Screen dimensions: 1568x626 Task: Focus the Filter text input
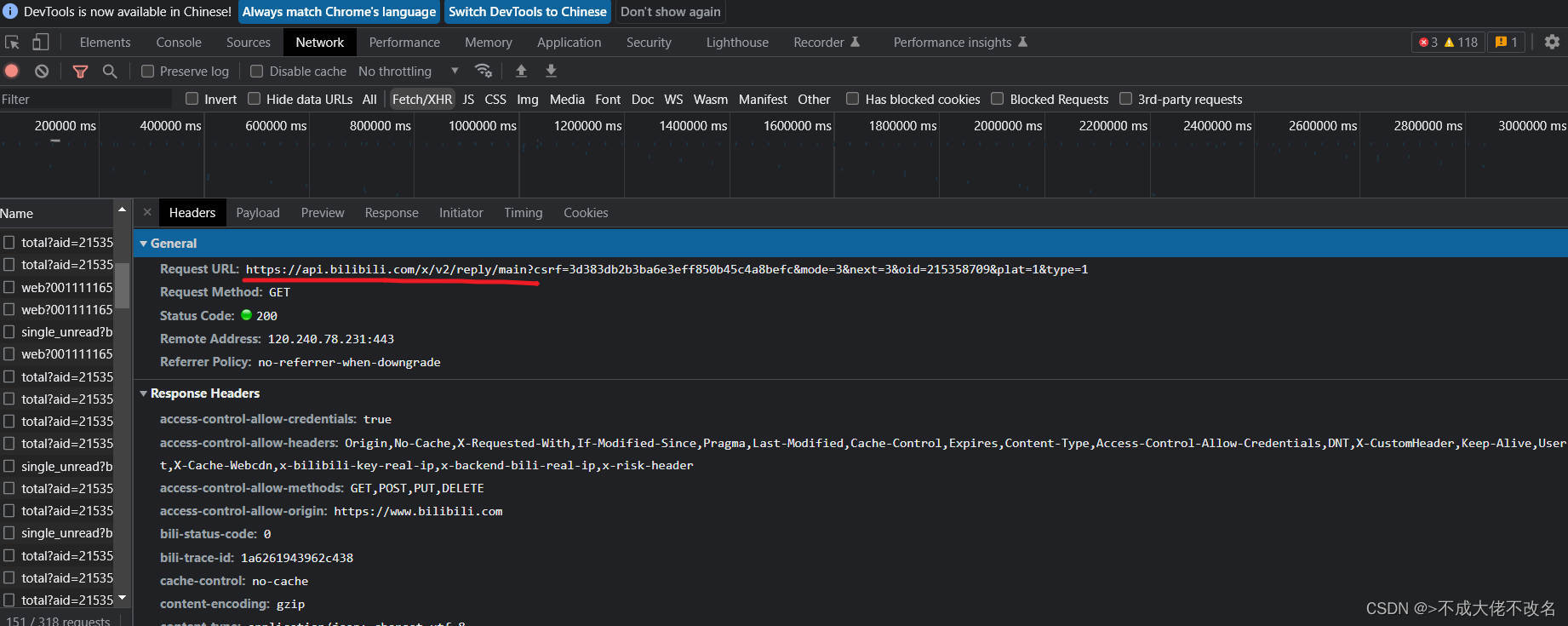pos(85,99)
